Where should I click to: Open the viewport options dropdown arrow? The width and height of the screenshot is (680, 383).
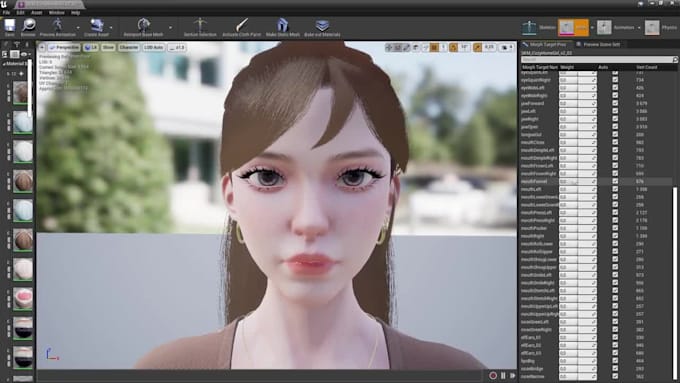pyautogui.click(x=42, y=47)
